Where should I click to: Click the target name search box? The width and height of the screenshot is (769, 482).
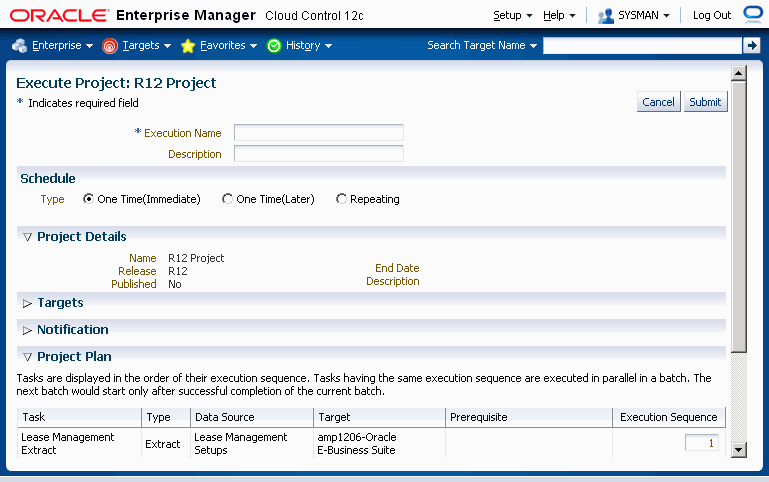coord(642,46)
